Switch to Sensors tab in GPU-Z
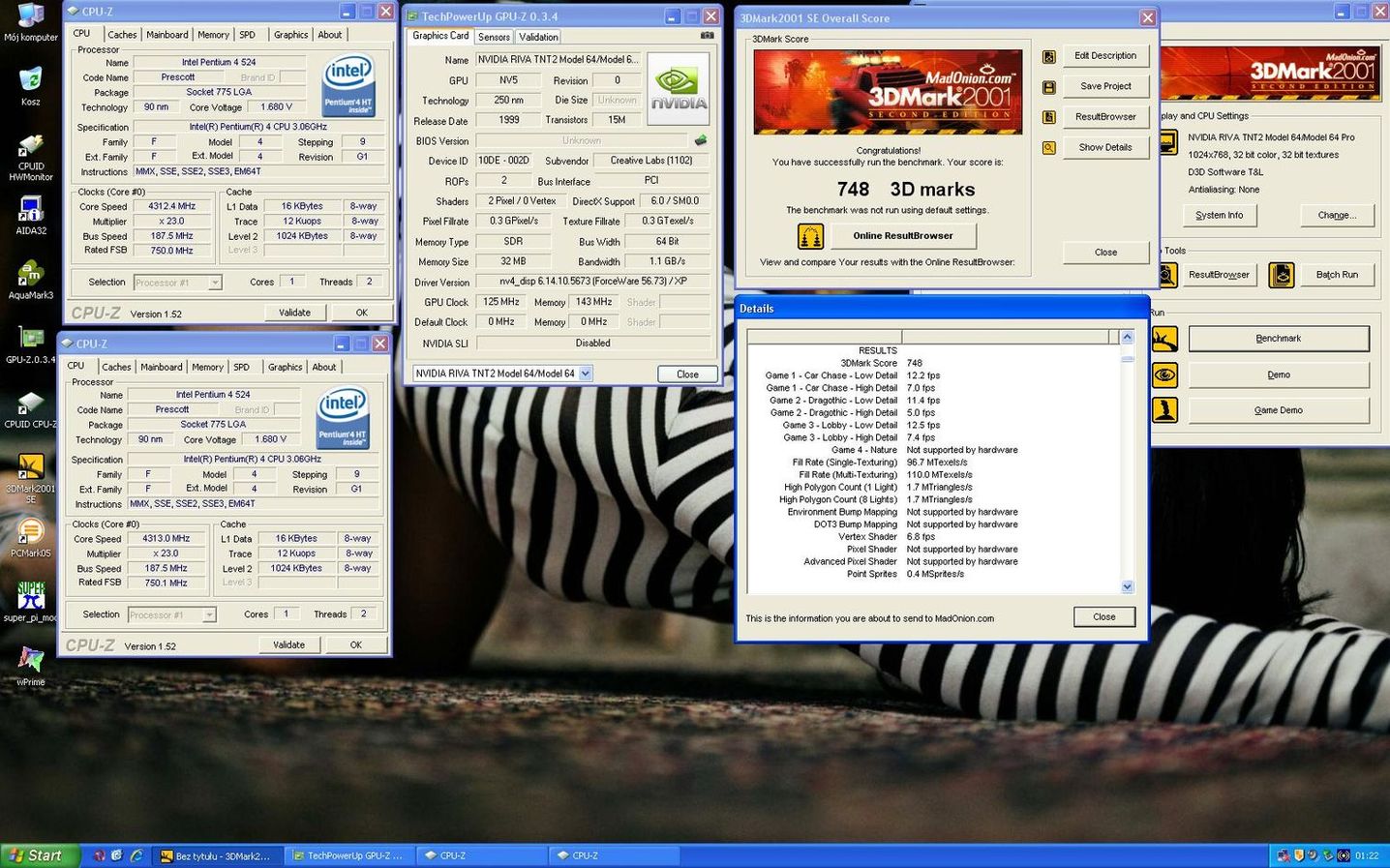The height and width of the screenshot is (868, 1390). (494, 37)
